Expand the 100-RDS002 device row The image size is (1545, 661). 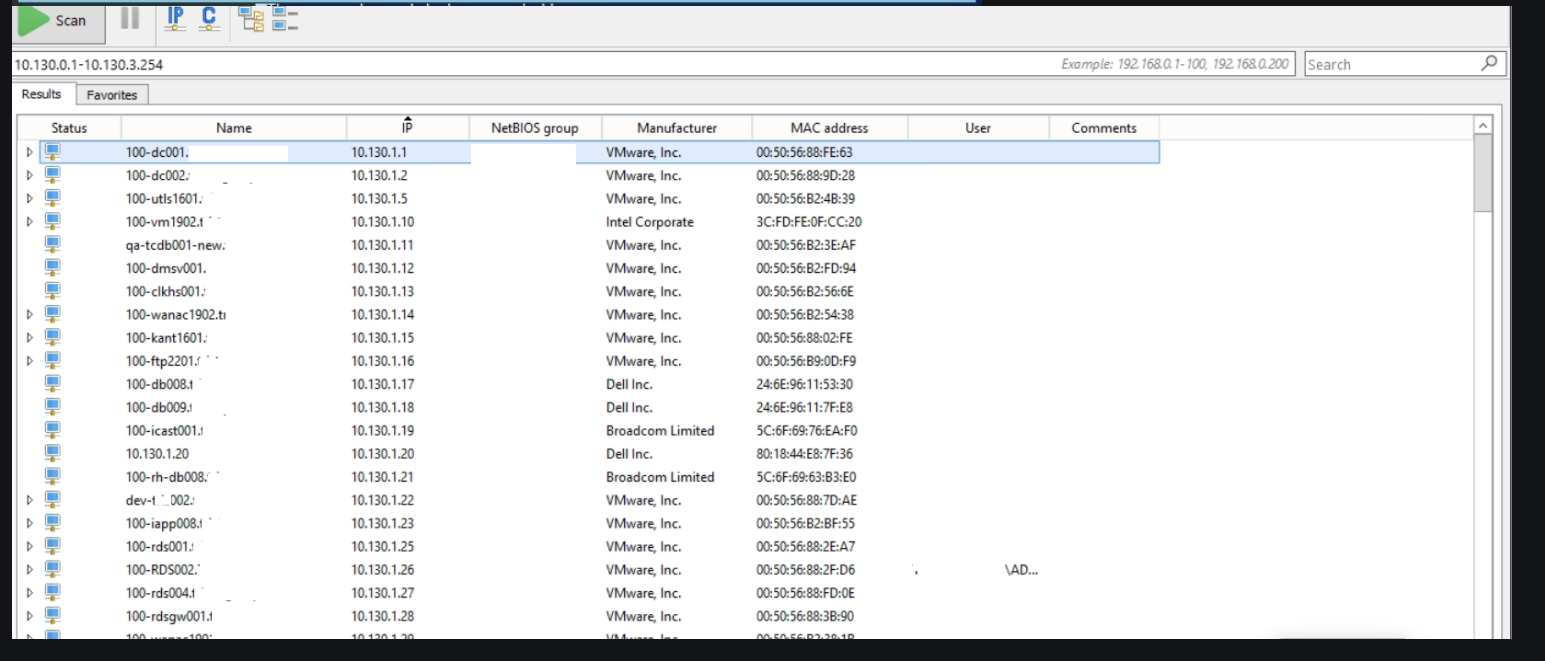(x=29, y=570)
